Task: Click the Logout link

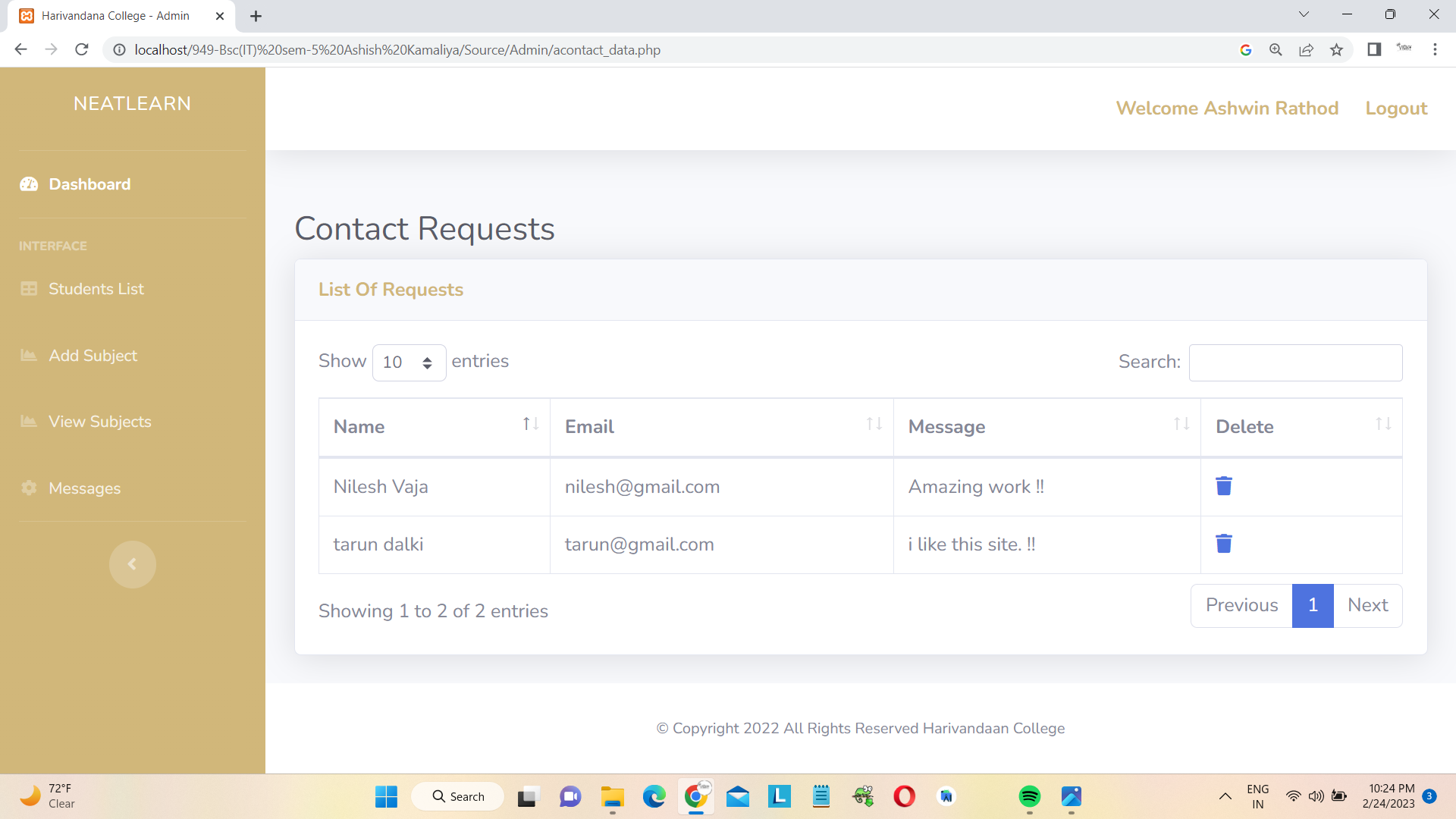Action: [1396, 108]
